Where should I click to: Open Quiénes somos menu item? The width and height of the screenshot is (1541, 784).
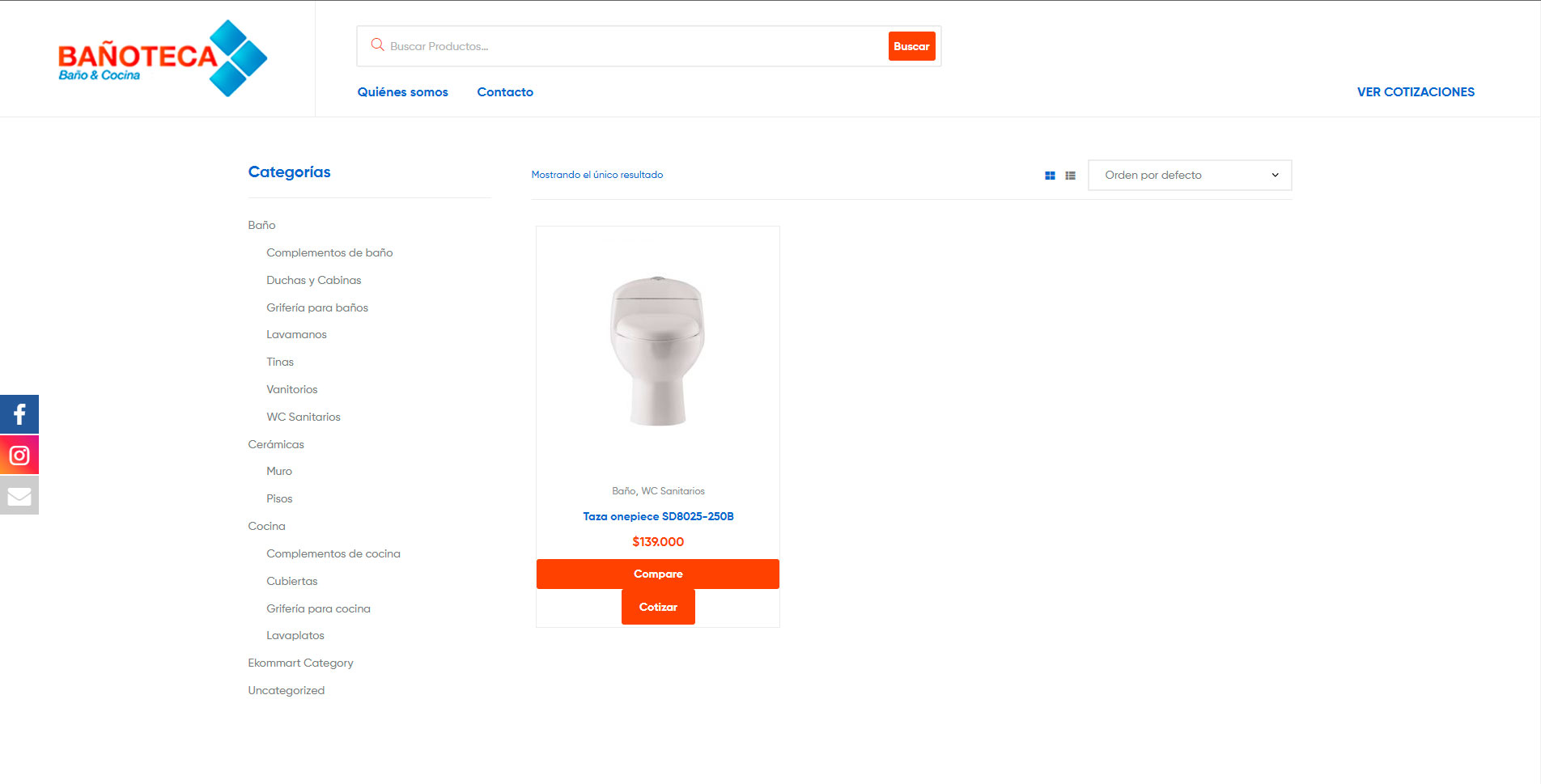click(x=402, y=92)
